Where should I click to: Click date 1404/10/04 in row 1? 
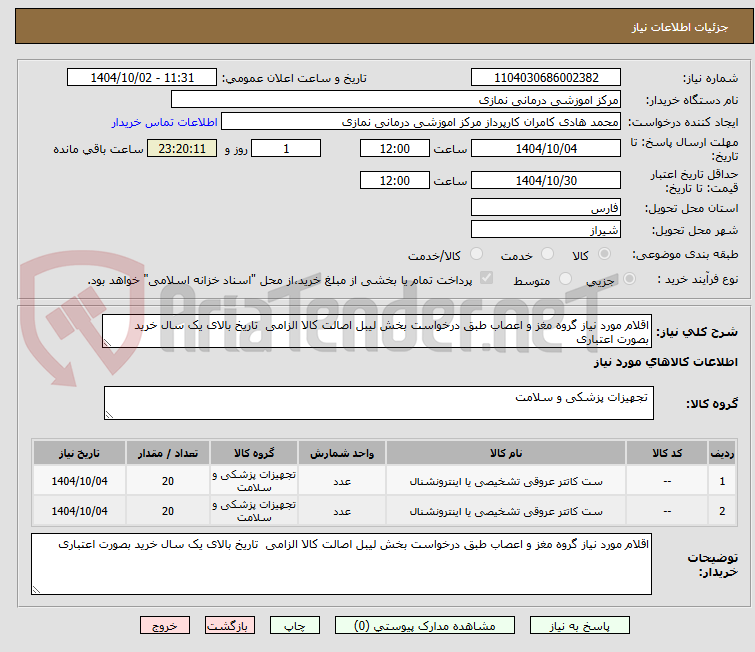(x=79, y=481)
